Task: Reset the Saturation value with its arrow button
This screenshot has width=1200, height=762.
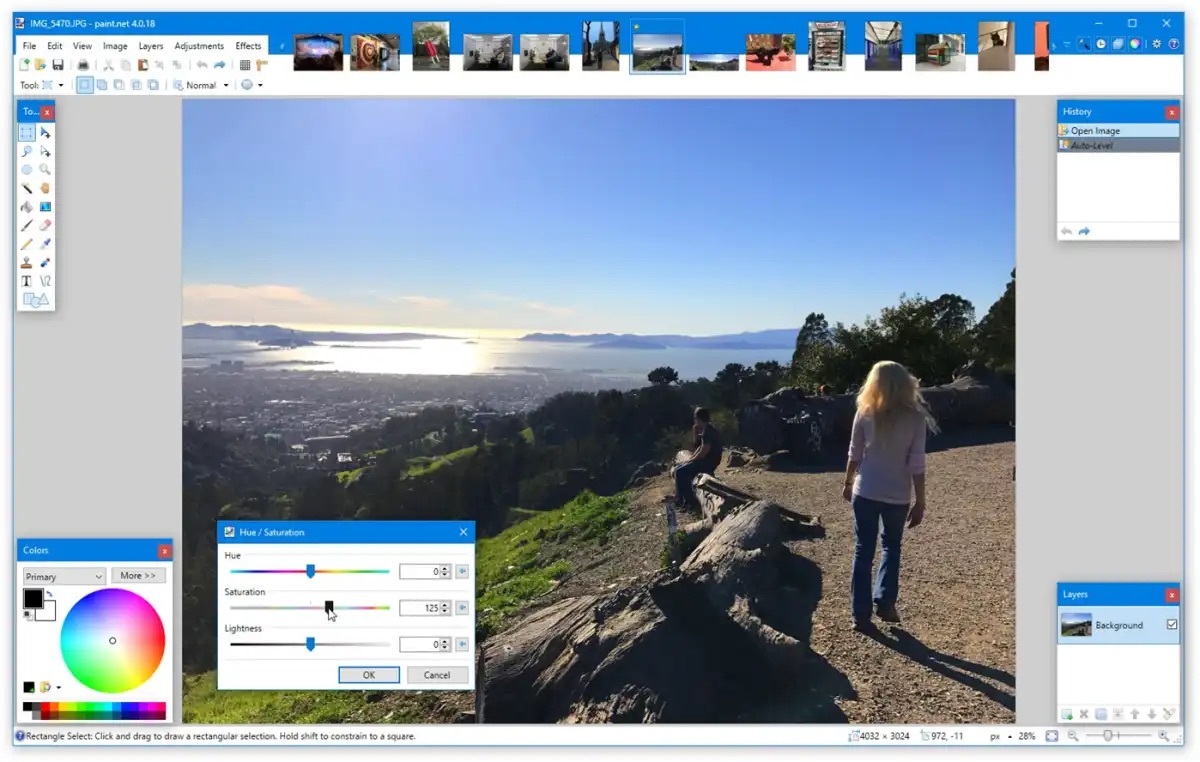Action: [x=462, y=608]
